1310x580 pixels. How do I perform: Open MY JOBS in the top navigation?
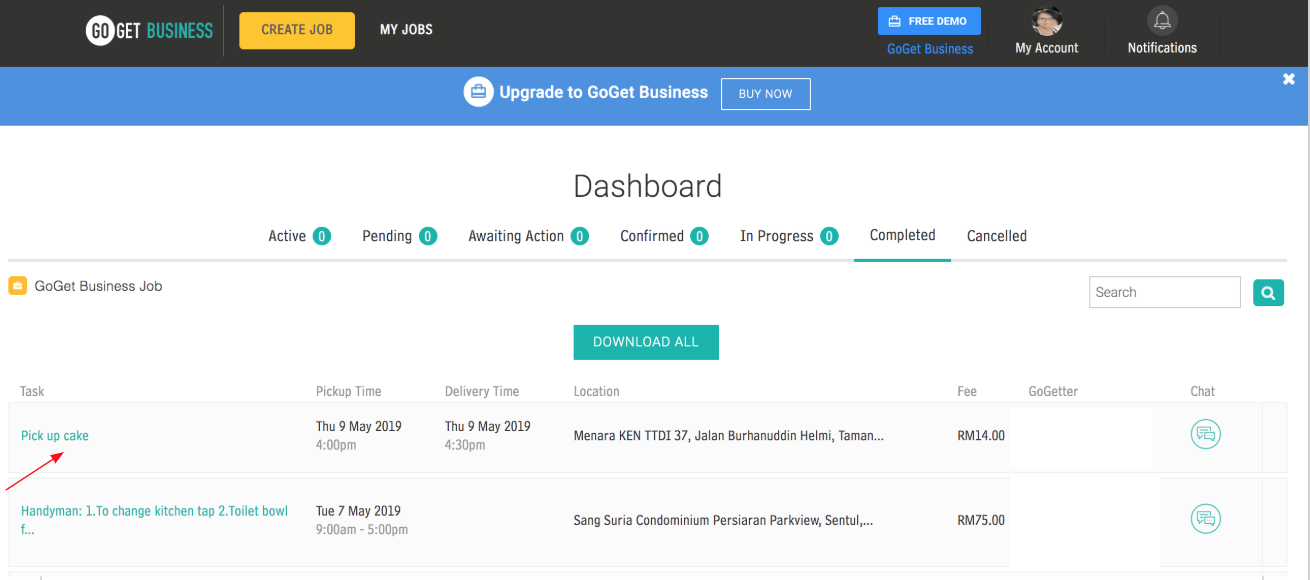click(406, 30)
